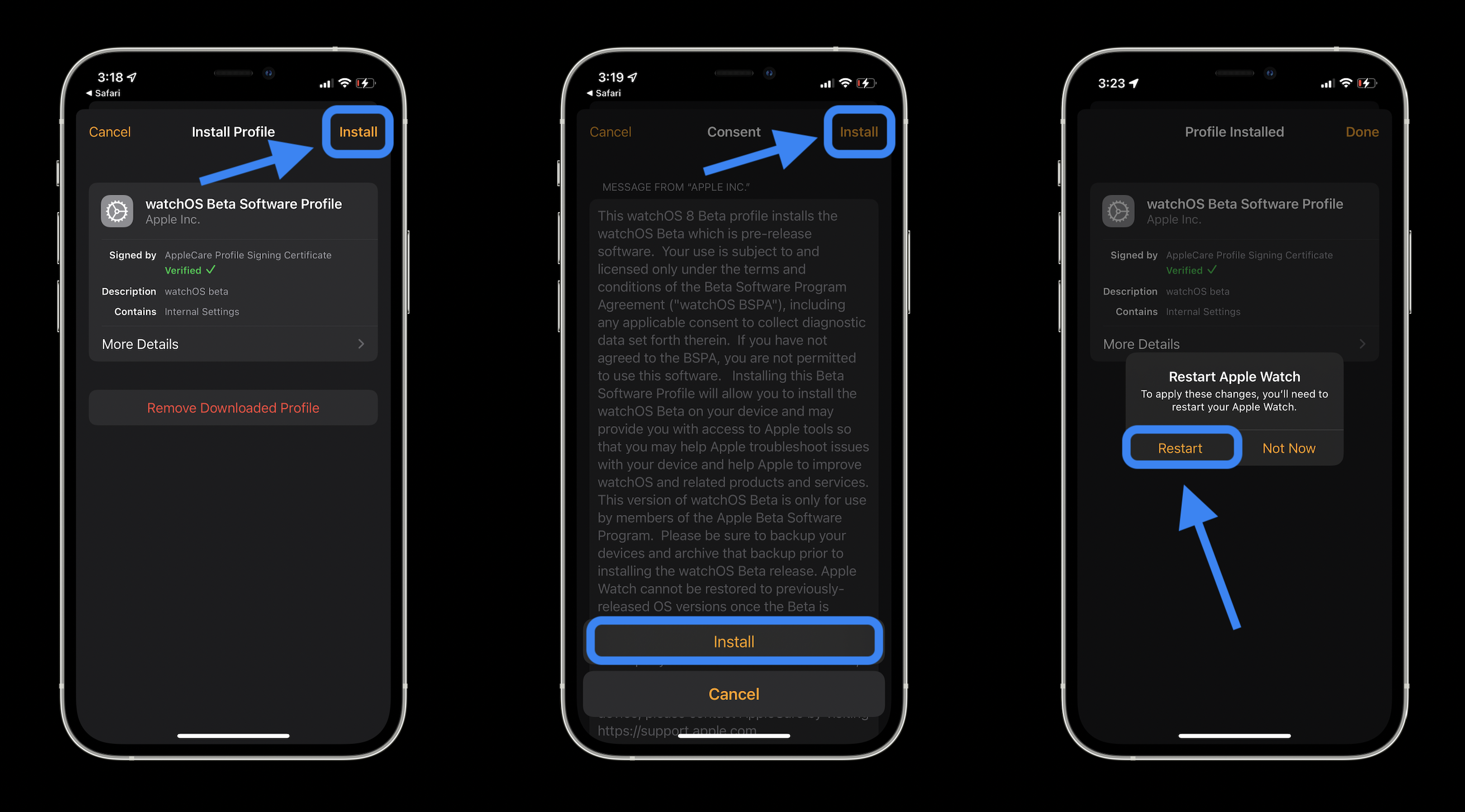The width and height of the screenshot is (1465, 812).
Task: Tap Done on Profile Installed screen
Action: coord(1362,131)
